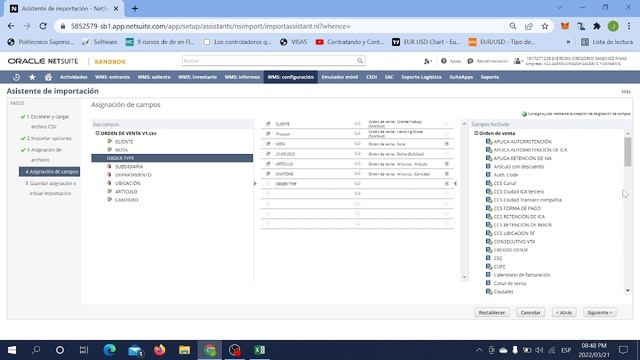
Task: Go to the NetSuite home icon
Action: (48, 77)
